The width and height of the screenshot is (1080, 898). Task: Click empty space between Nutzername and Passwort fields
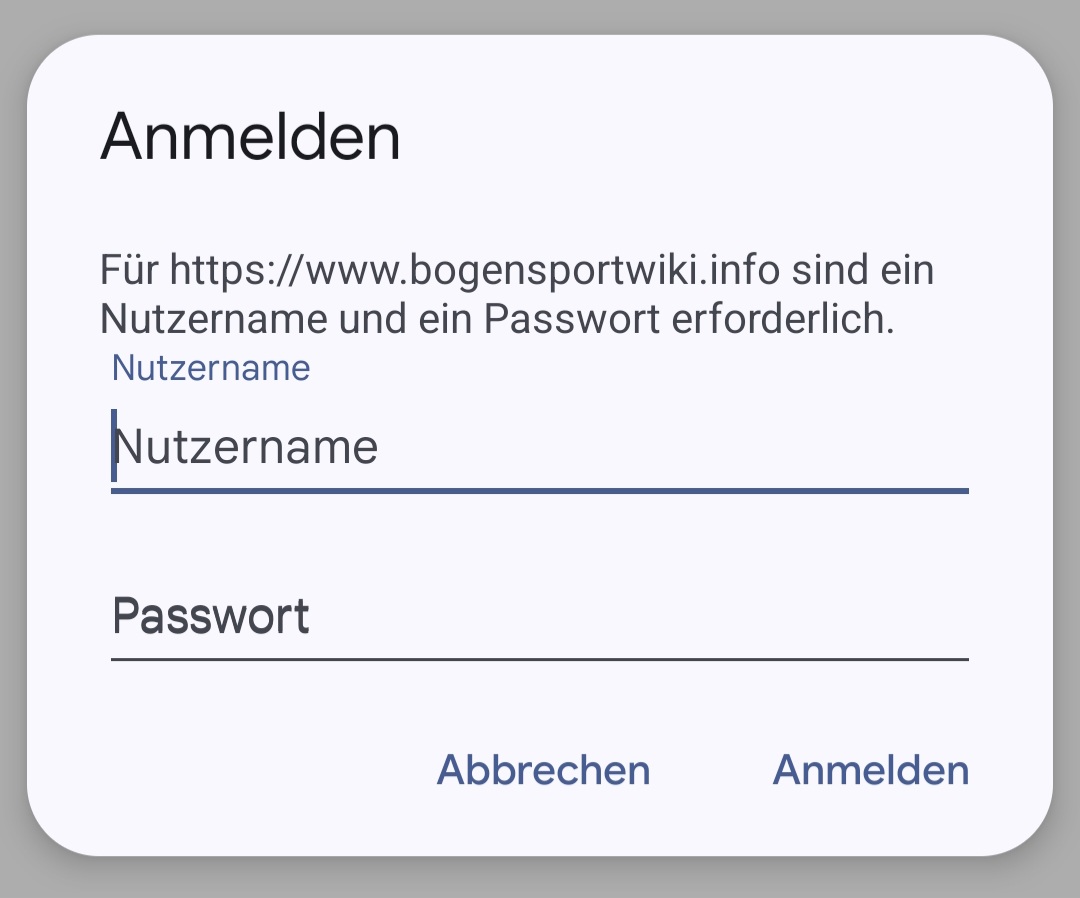tap(540, 540)
